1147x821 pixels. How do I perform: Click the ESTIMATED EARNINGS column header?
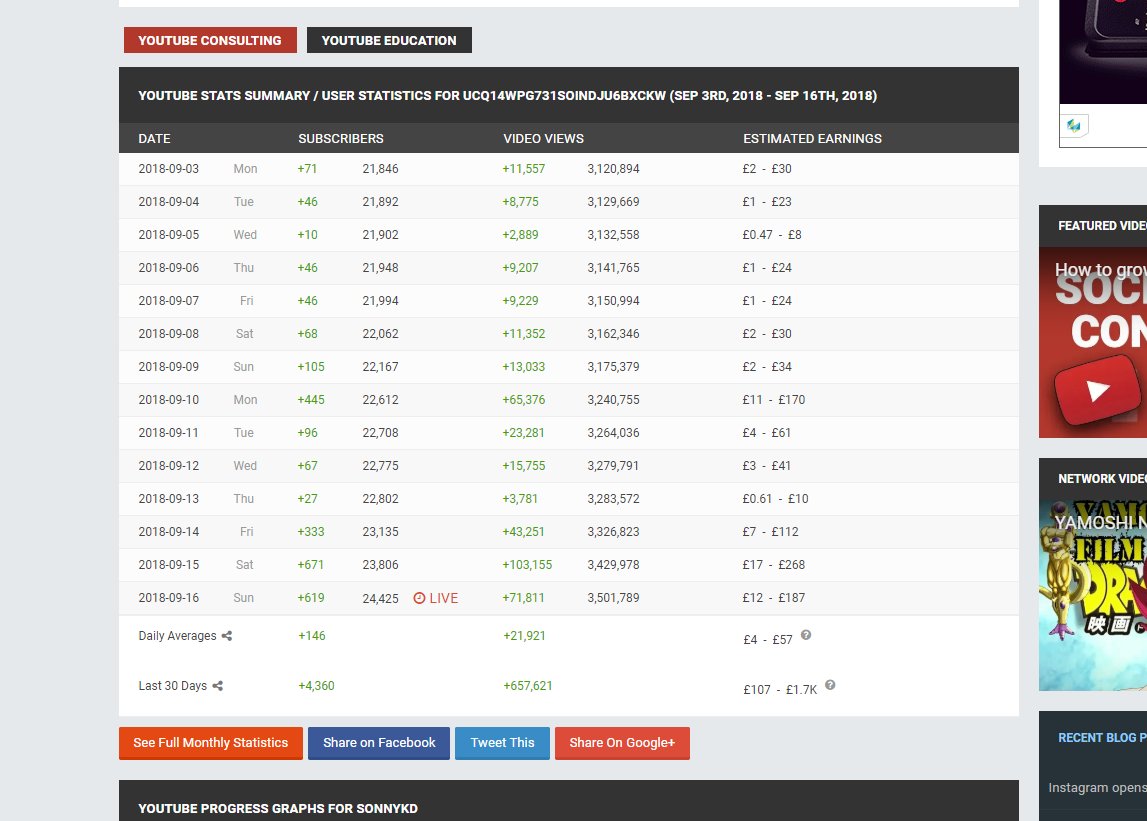[x=812, y=138]
